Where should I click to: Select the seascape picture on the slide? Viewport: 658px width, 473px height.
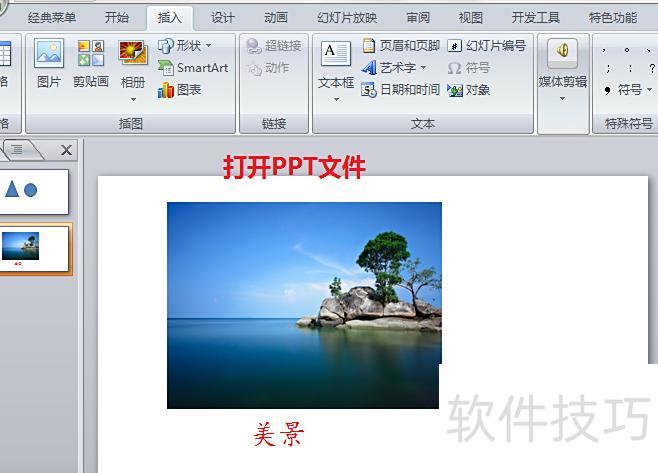304,305
